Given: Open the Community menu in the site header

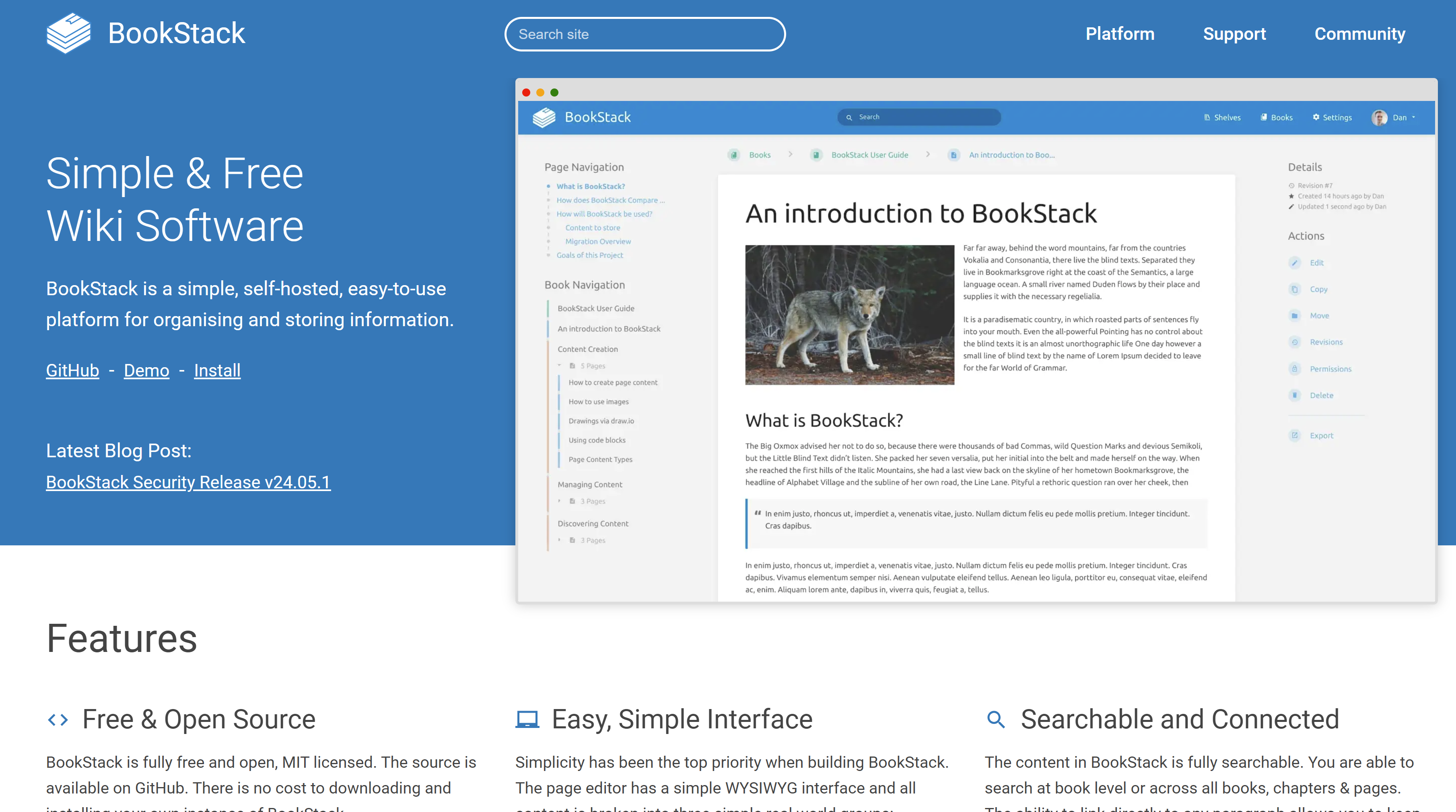Looking at the screenshot, I should click(1360, 34).
